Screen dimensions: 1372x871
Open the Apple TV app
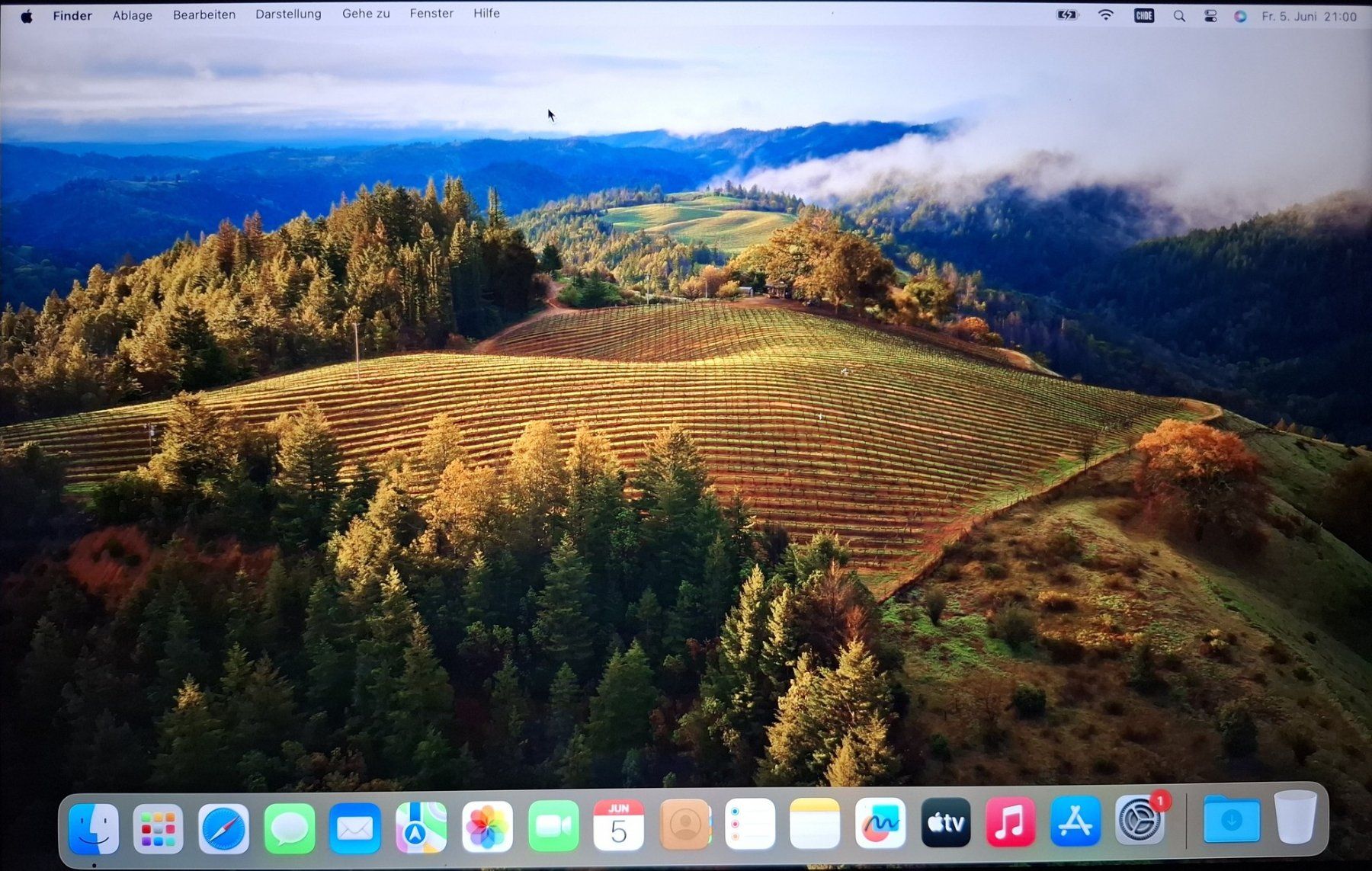click(946, 823)
